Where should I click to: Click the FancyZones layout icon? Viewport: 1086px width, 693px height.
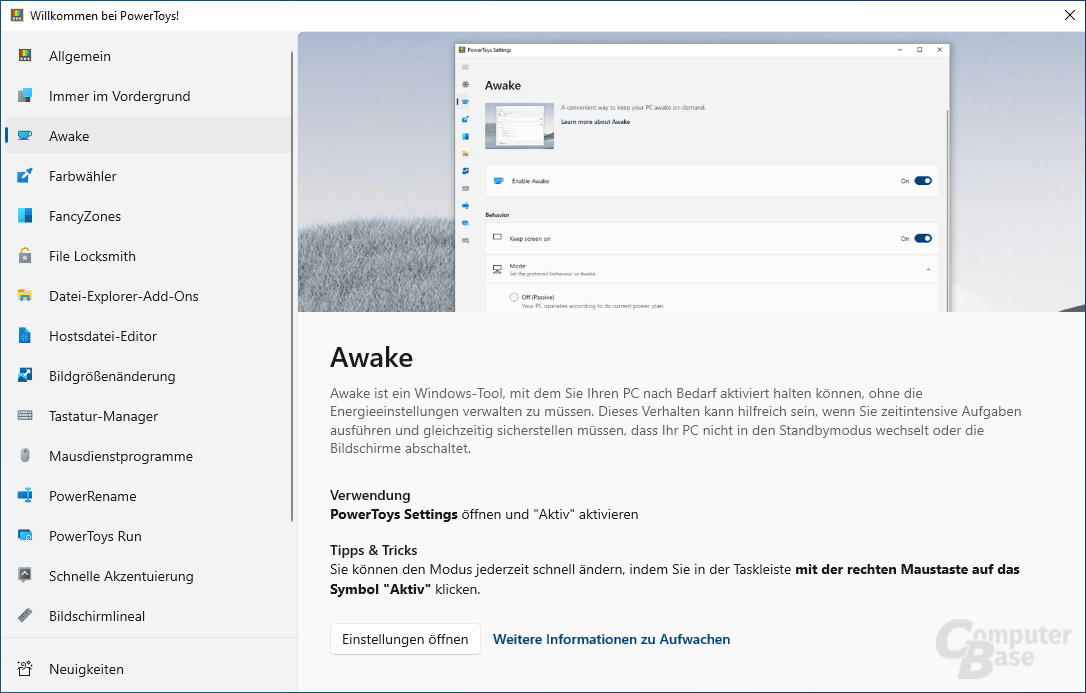[25, 216]
